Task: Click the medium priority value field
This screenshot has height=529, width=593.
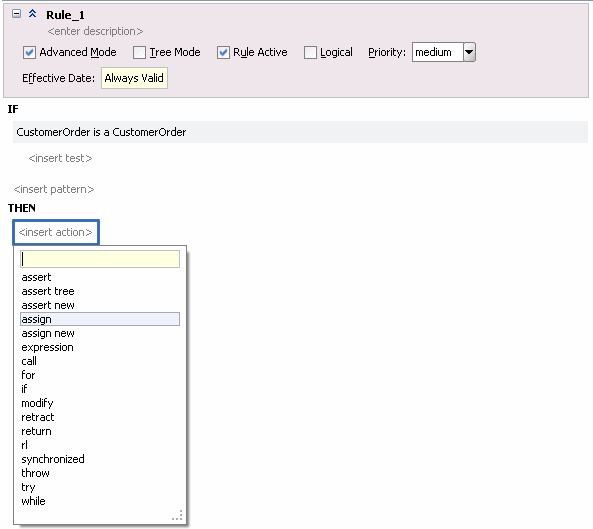Action: (438, 52)
